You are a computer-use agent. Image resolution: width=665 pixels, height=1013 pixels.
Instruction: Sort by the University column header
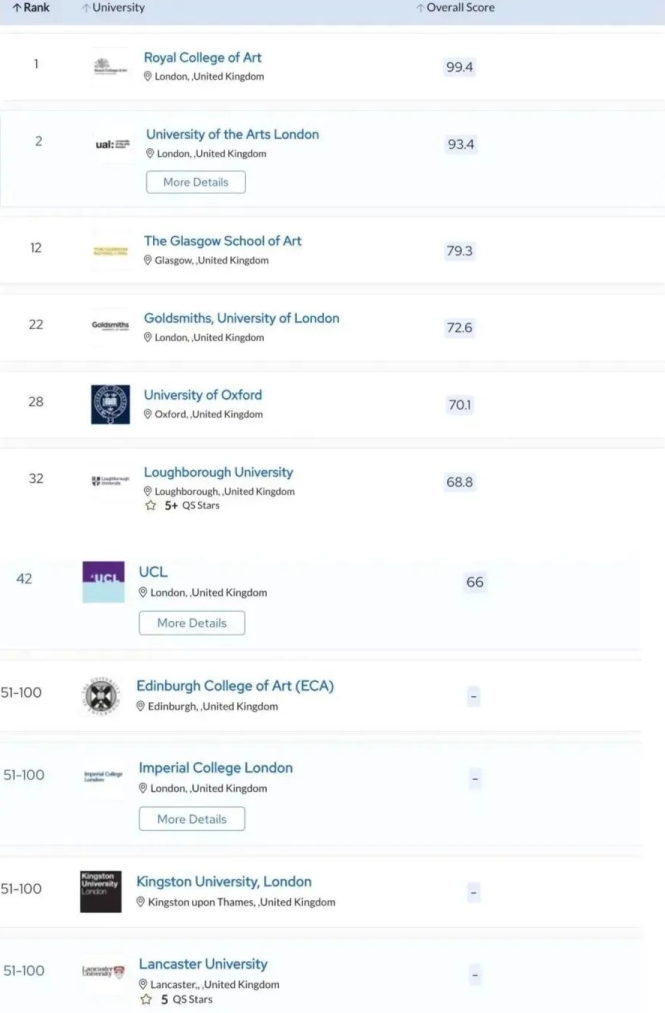pyautogui.click(x=113, y=8)
